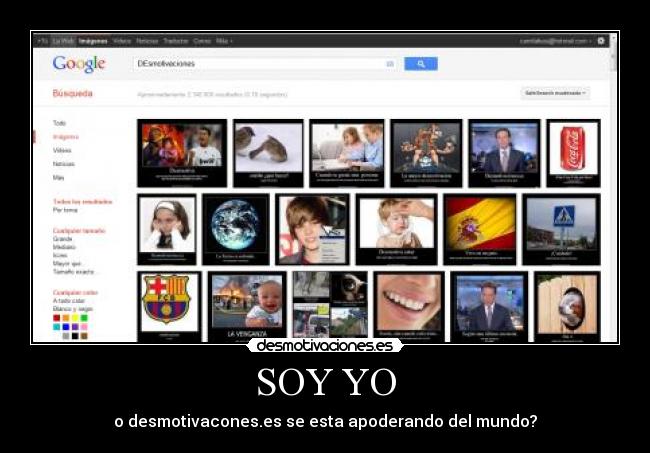650x453 pixels.
Task: Open the smiling mouth thumbnail
Action: click(409, 307)
